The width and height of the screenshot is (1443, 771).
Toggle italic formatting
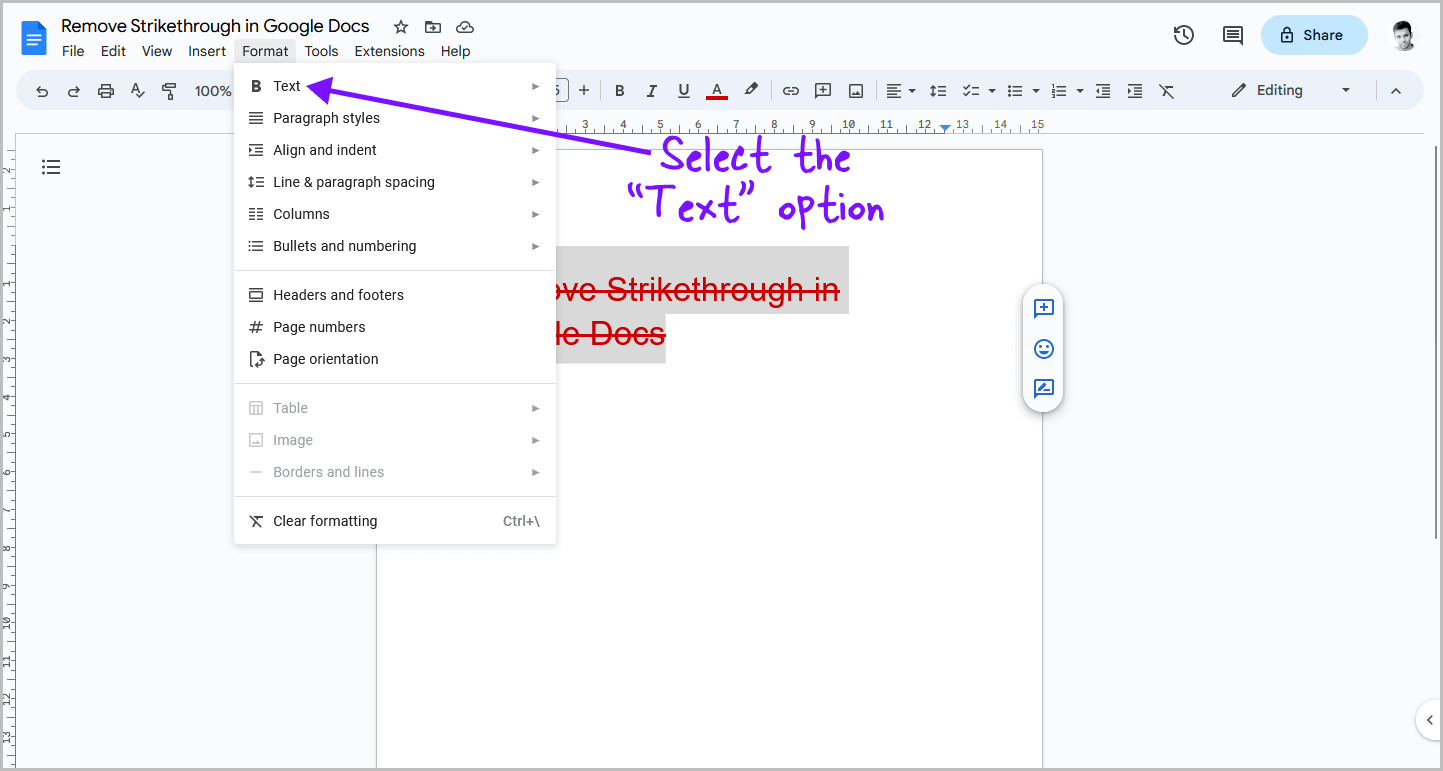(x=651, y=90)
